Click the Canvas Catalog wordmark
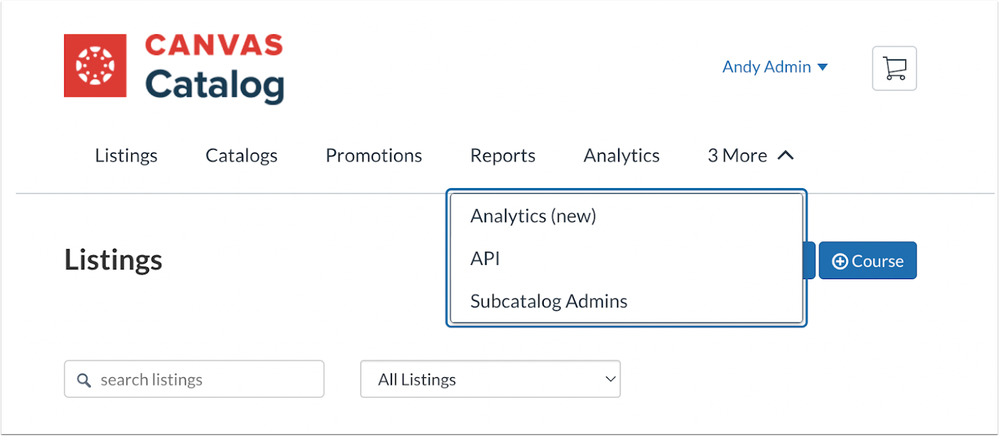The height and width of the screenshot is (436, 999). click(x=214, y=68)
